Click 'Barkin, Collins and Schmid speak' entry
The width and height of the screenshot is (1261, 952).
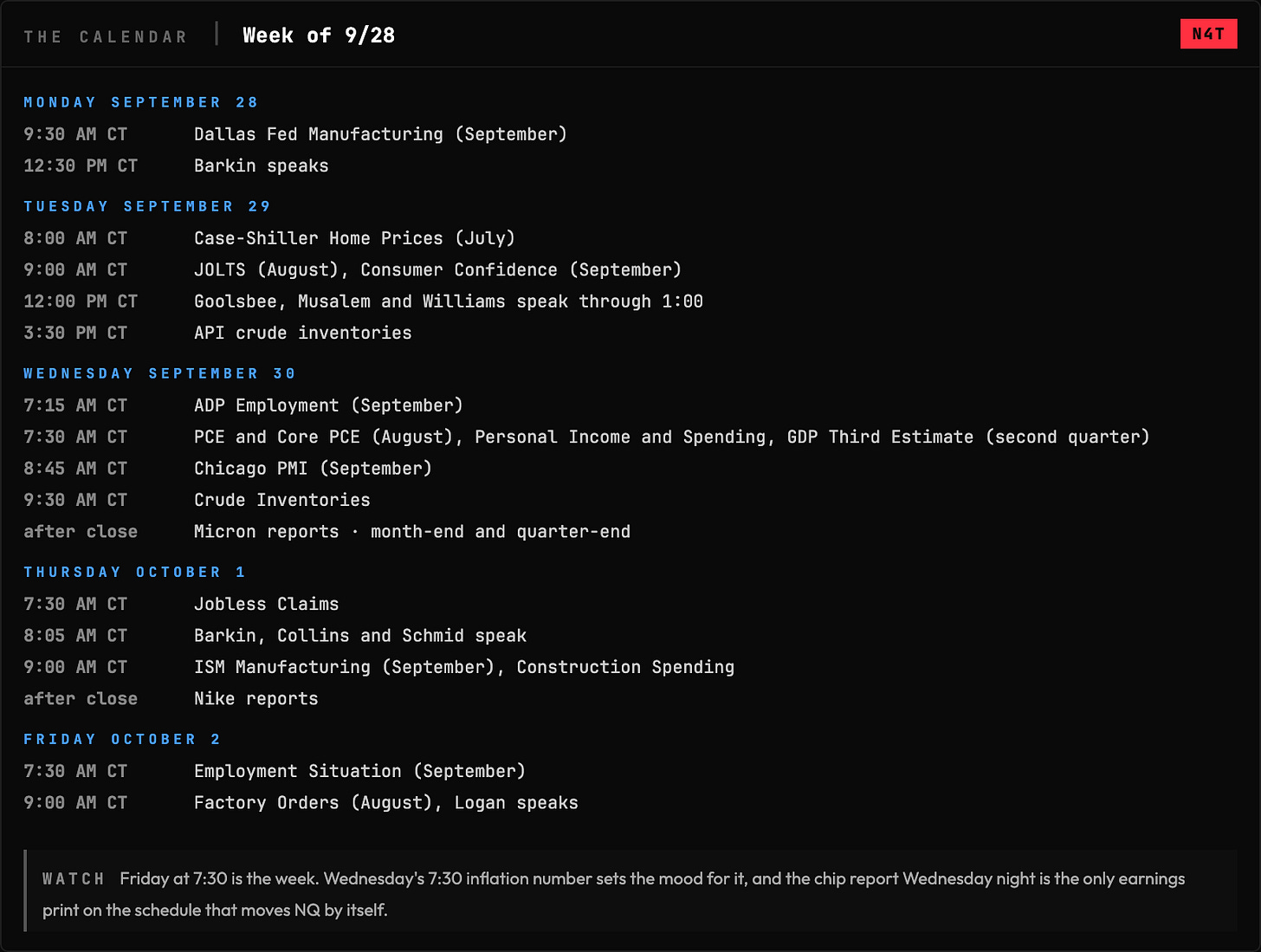click(x=360, y=636)
